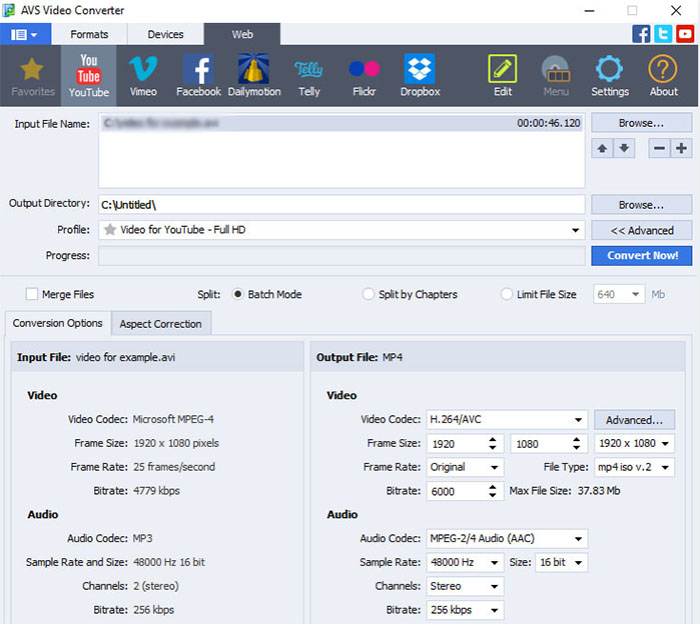The height and width of the screenshot is (624, 700).
Task: Select the Facebook upload profile icon
Action: click(198, 76)
